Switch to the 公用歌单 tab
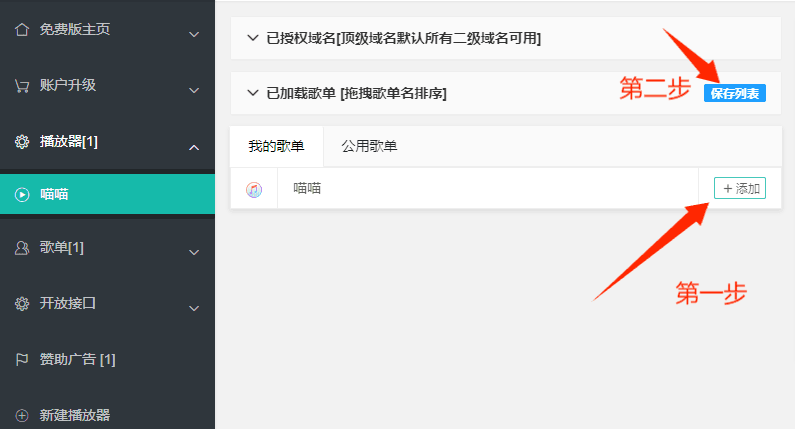The width and height of the screenshot is (795, 429). [x=369, y=147]
